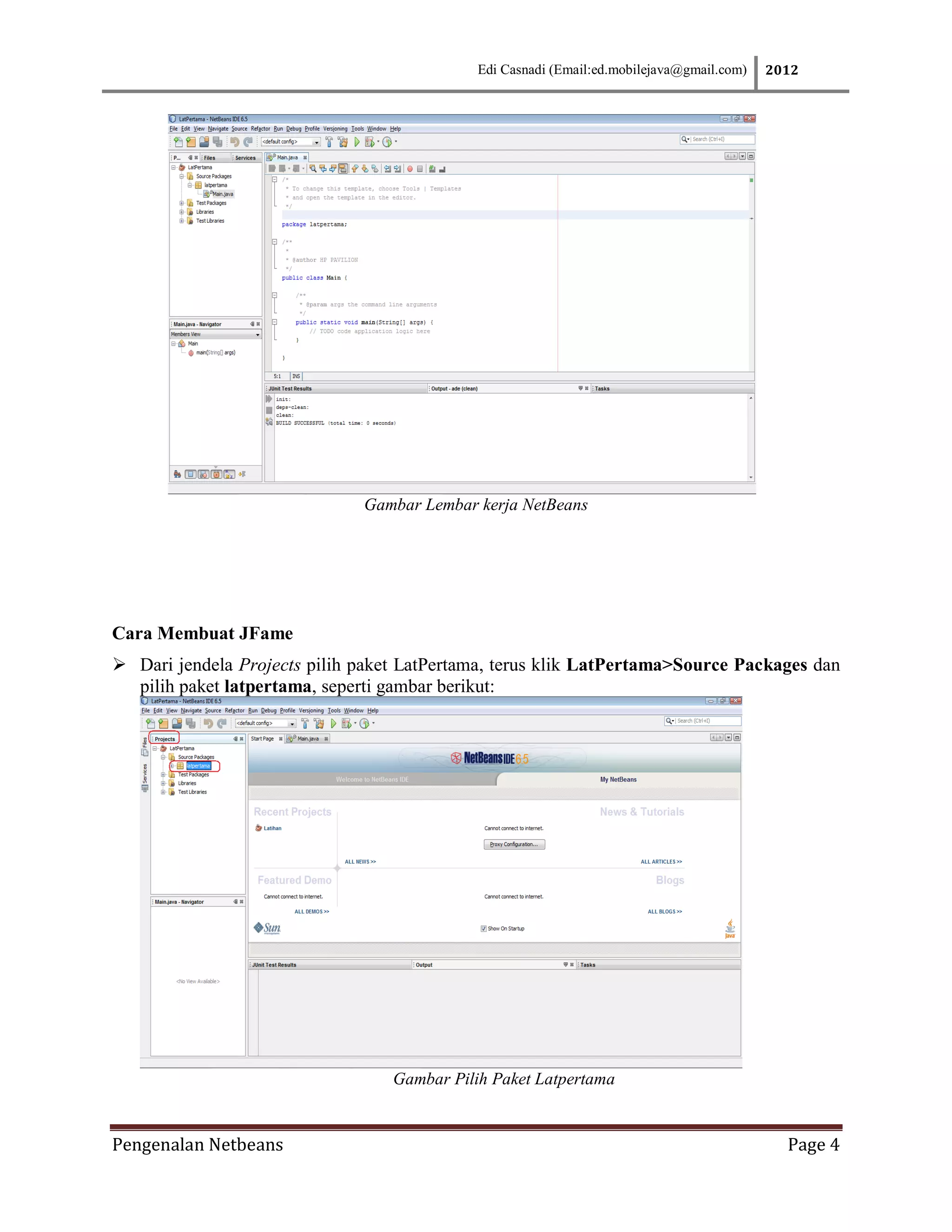Screen dimensions: 952x1232
Task: Click Profile Main Project clock icon, upper screenshot
Action: [387, 142]
